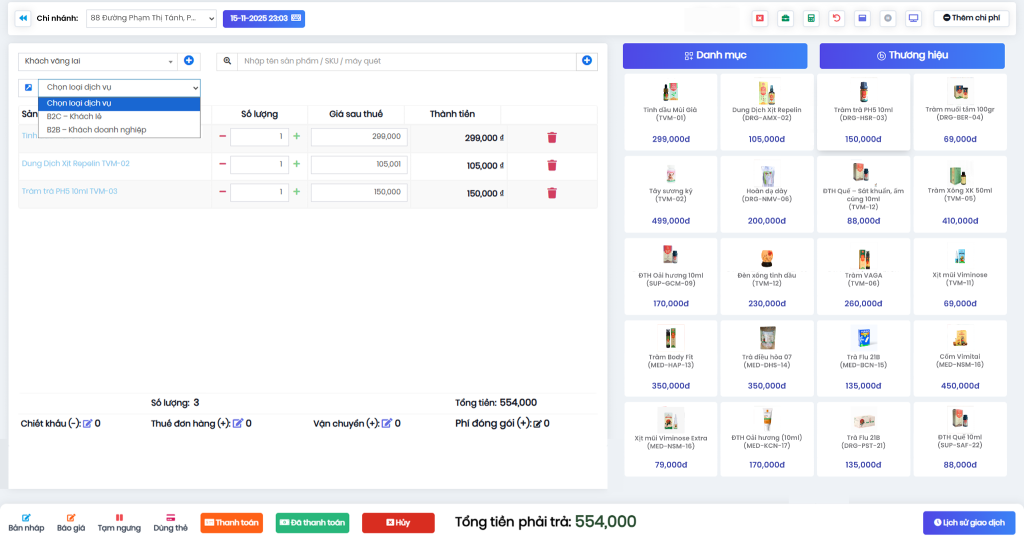Click orange Thanh toán button
The image size is (1024, 546).
point(232,522)
